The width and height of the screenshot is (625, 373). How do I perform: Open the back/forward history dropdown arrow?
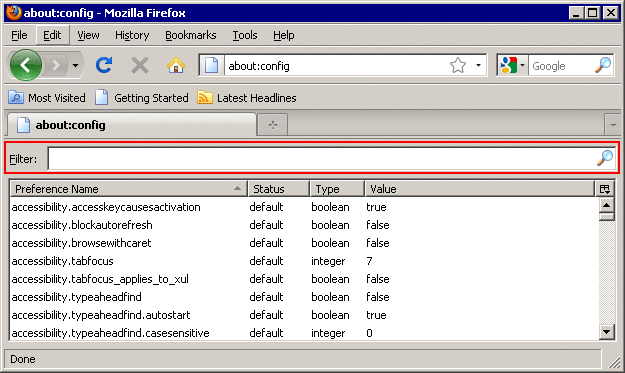point(75,65)
